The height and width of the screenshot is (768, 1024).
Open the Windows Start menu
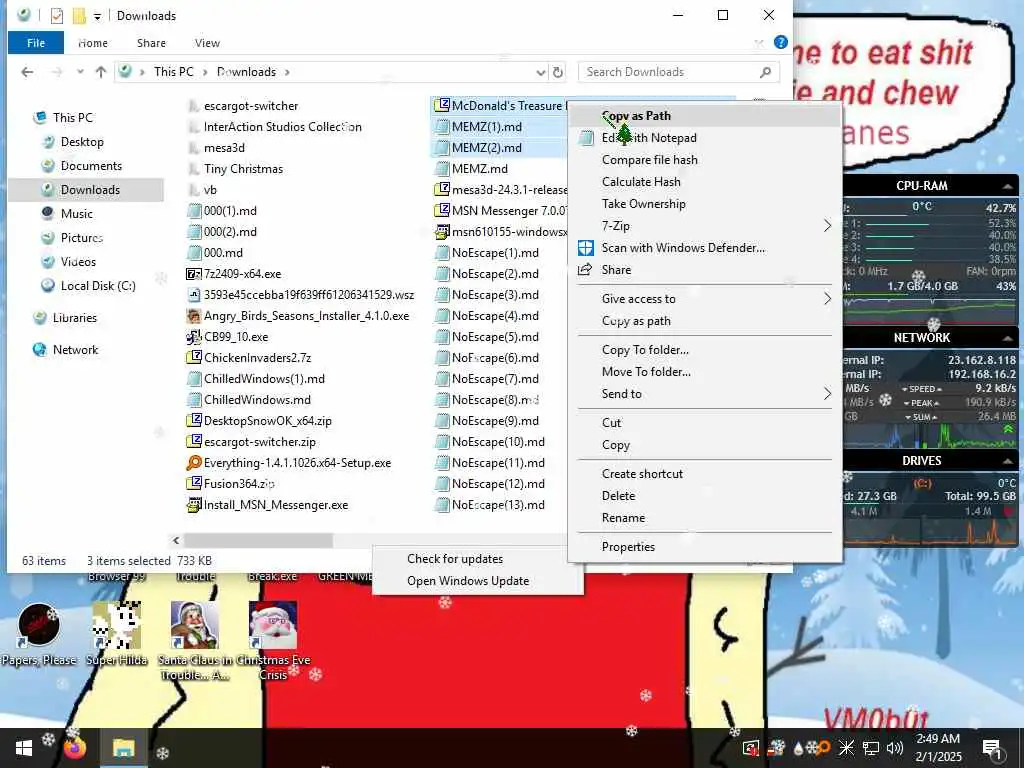point(24,748)
